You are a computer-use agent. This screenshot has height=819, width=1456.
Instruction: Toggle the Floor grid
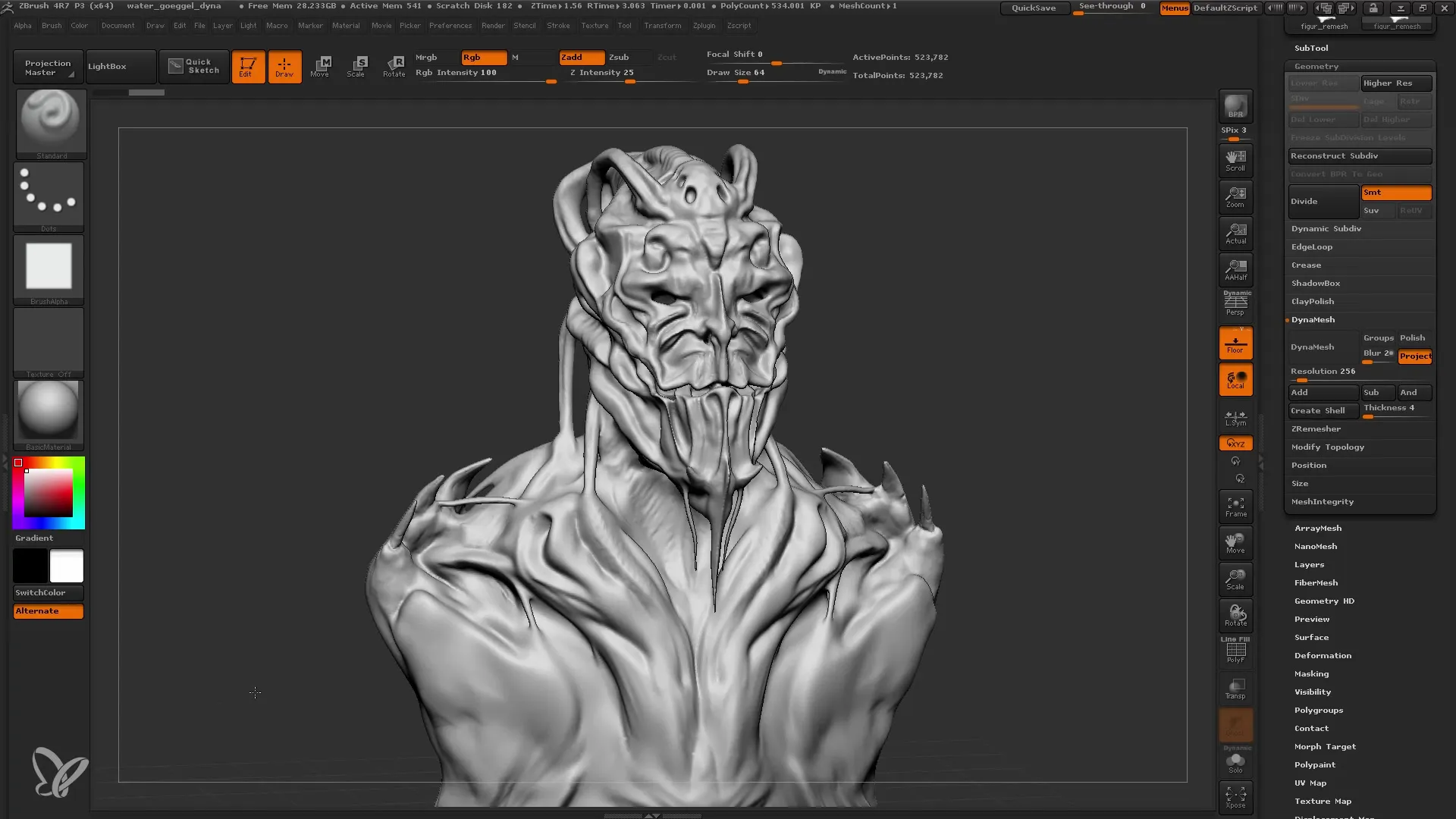(1235, 343)
